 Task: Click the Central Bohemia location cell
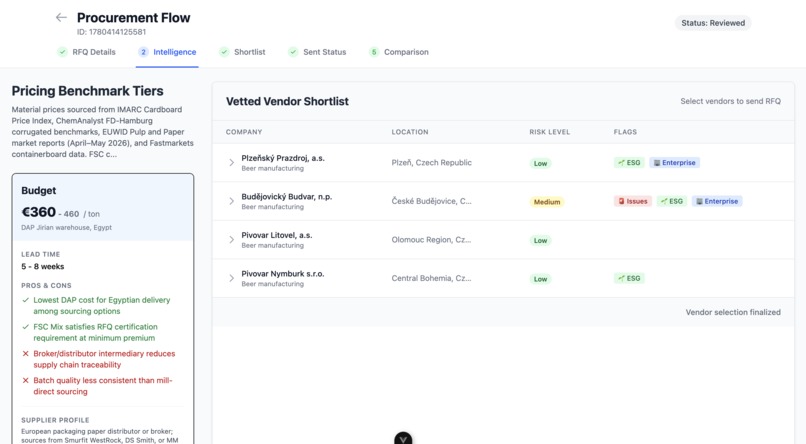pyautogui.click(x=431, y=278)
